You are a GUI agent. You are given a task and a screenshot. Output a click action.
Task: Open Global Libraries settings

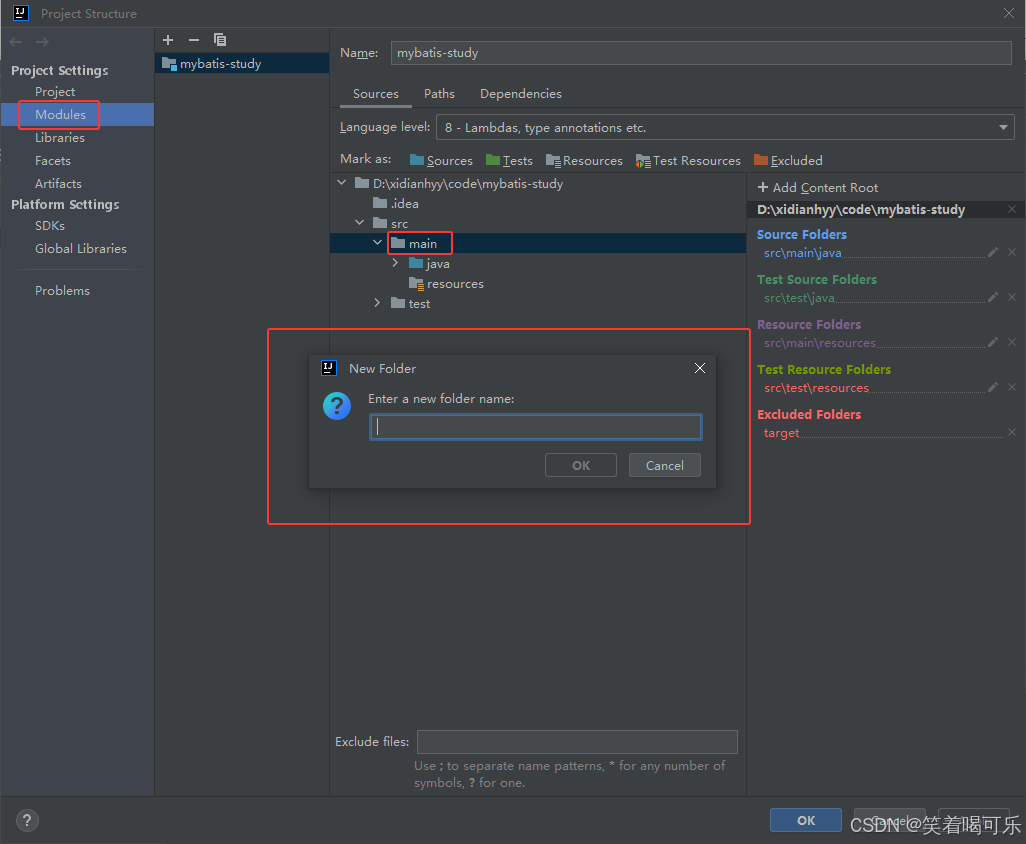80,249
